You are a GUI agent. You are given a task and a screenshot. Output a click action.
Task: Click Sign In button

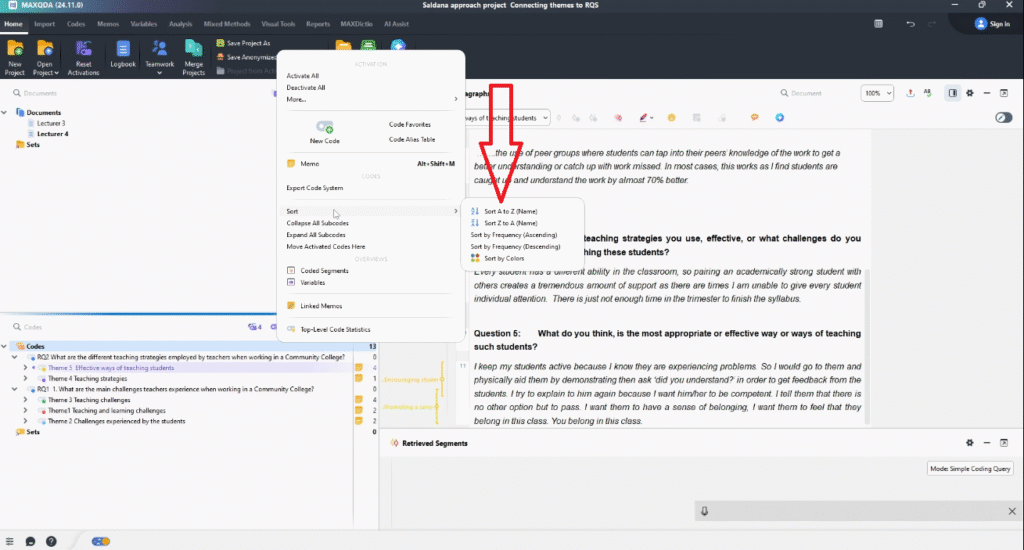(x=991, y=23)
